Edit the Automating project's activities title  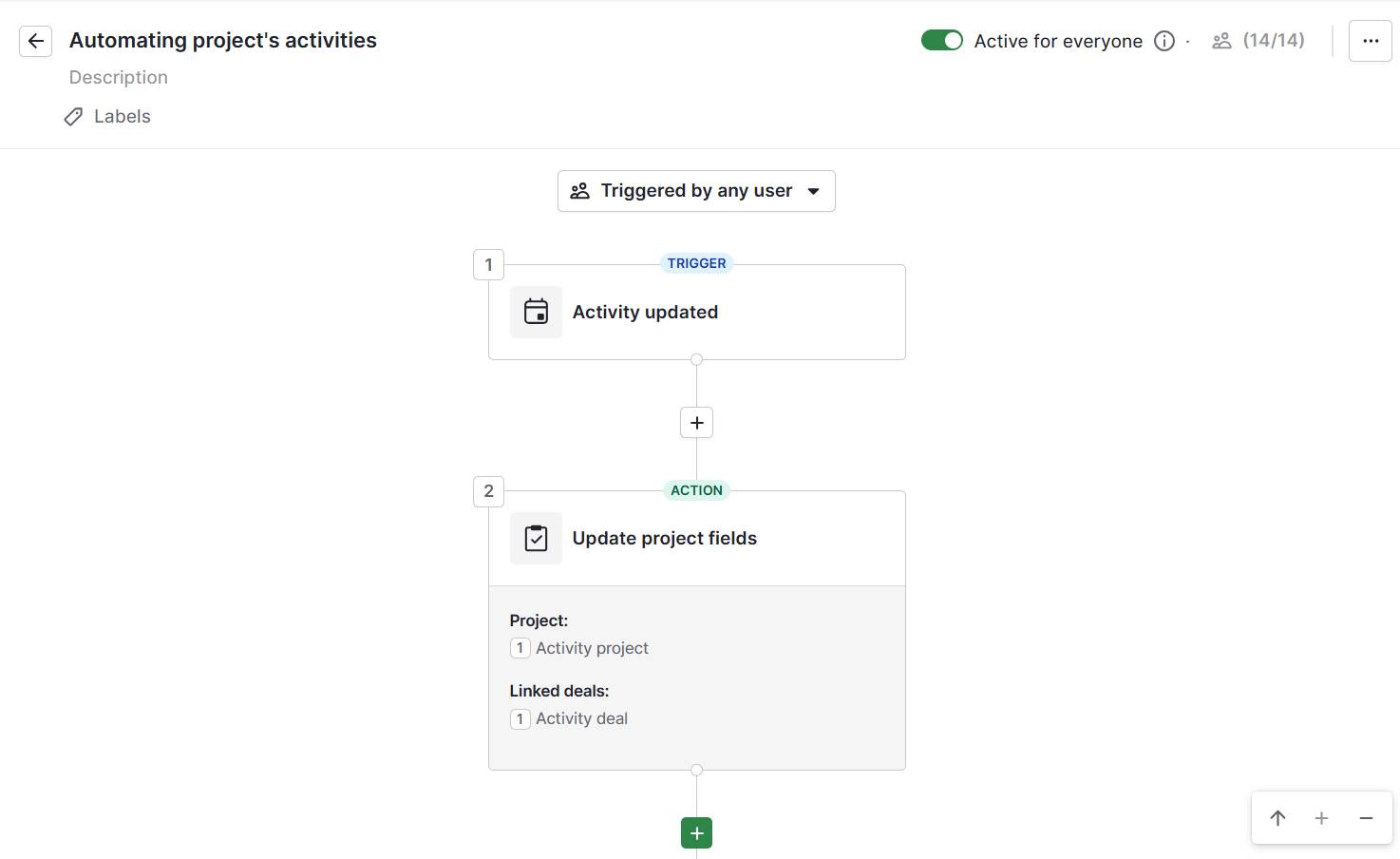coord(223,40)
